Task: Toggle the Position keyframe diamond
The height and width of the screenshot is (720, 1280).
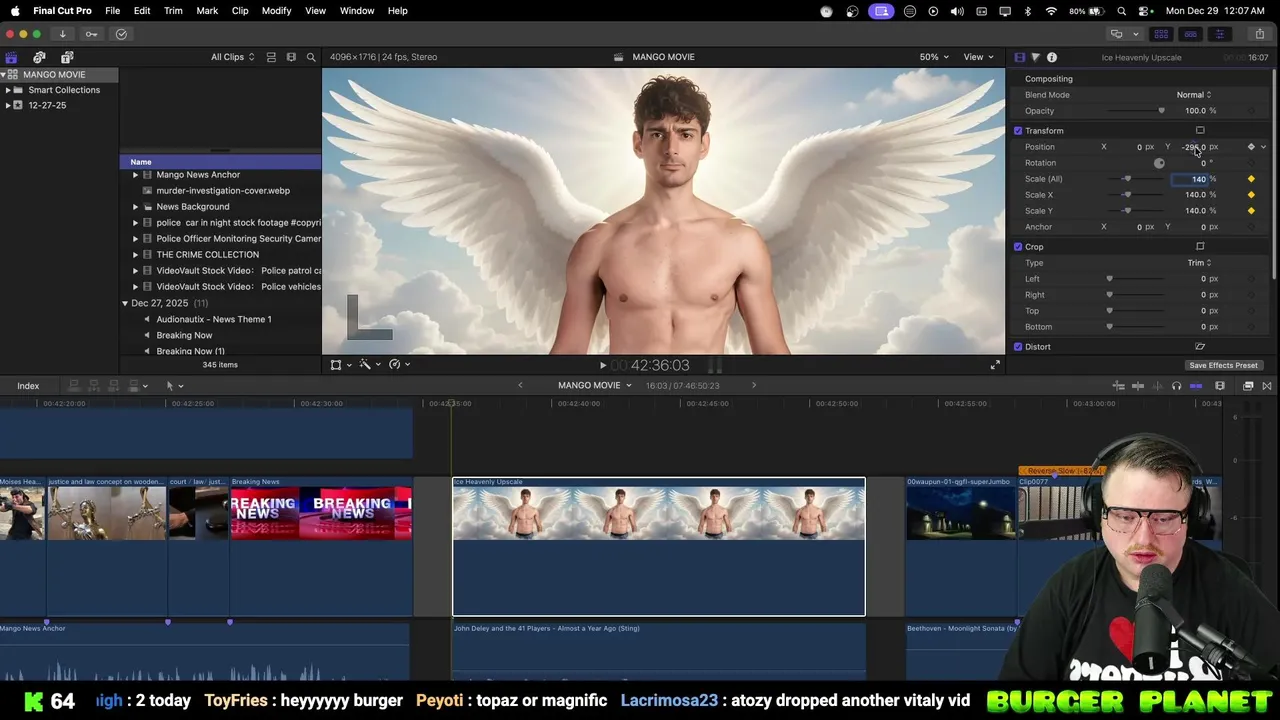Action: point(1251,147)
